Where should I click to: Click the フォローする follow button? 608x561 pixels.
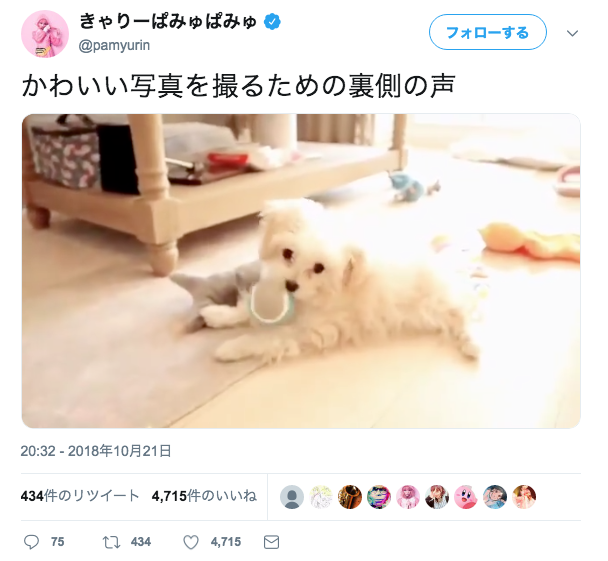pyautogui.click(x=488, y=32)
